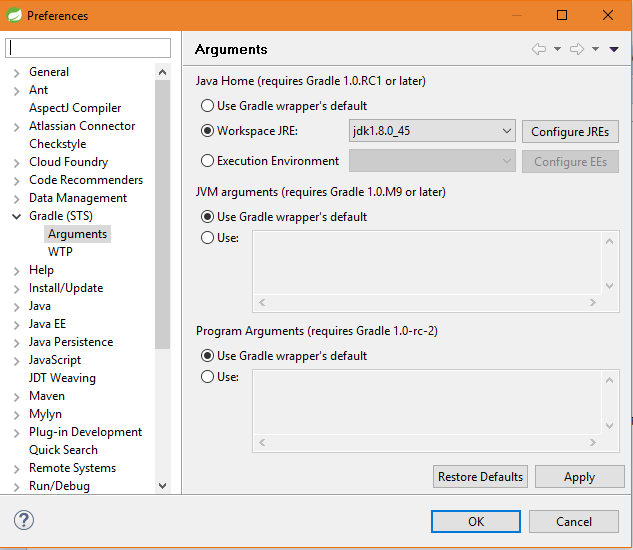Close the Preferences window
This screenshot has height=550, width=633.
608,15
